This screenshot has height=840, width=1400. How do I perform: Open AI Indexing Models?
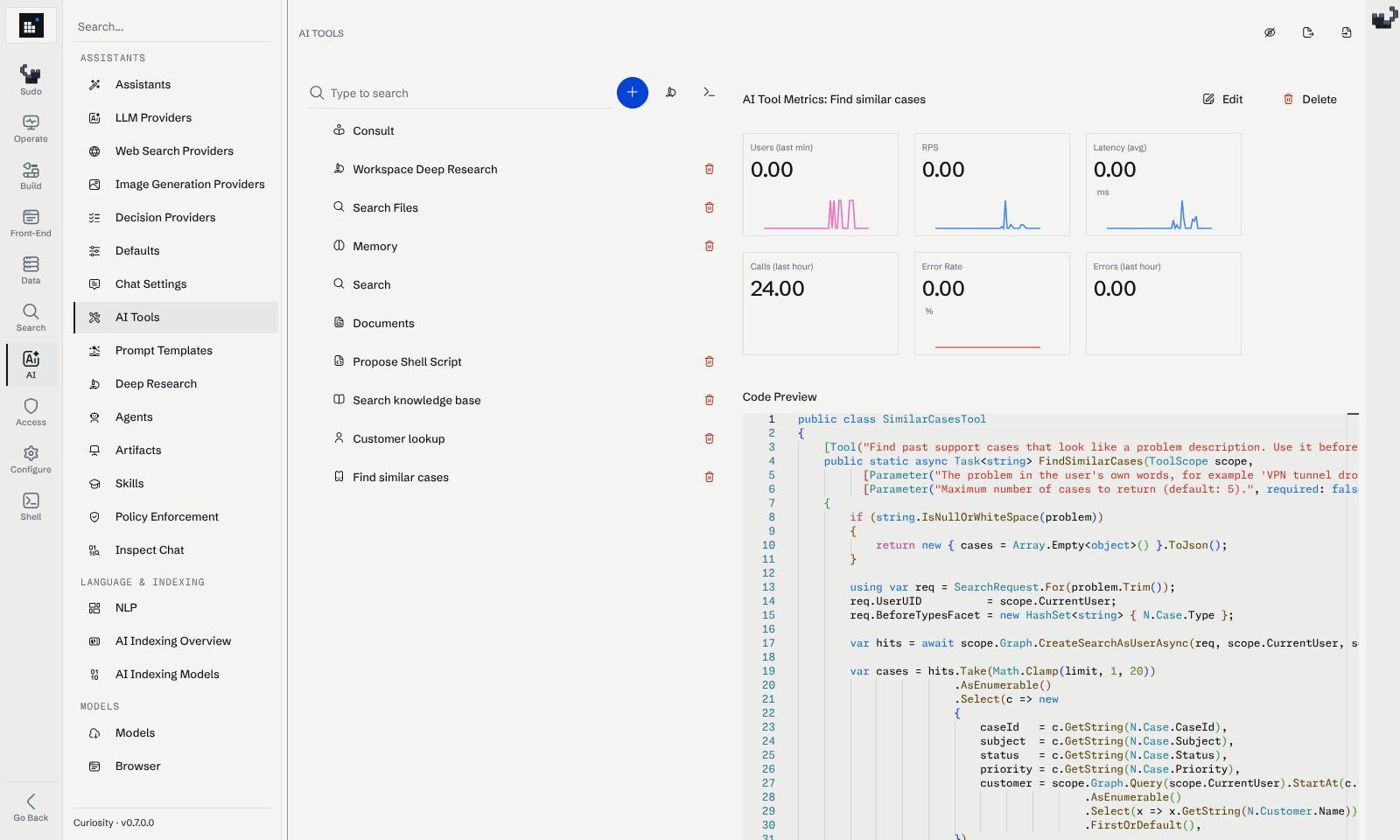[176, 675]
